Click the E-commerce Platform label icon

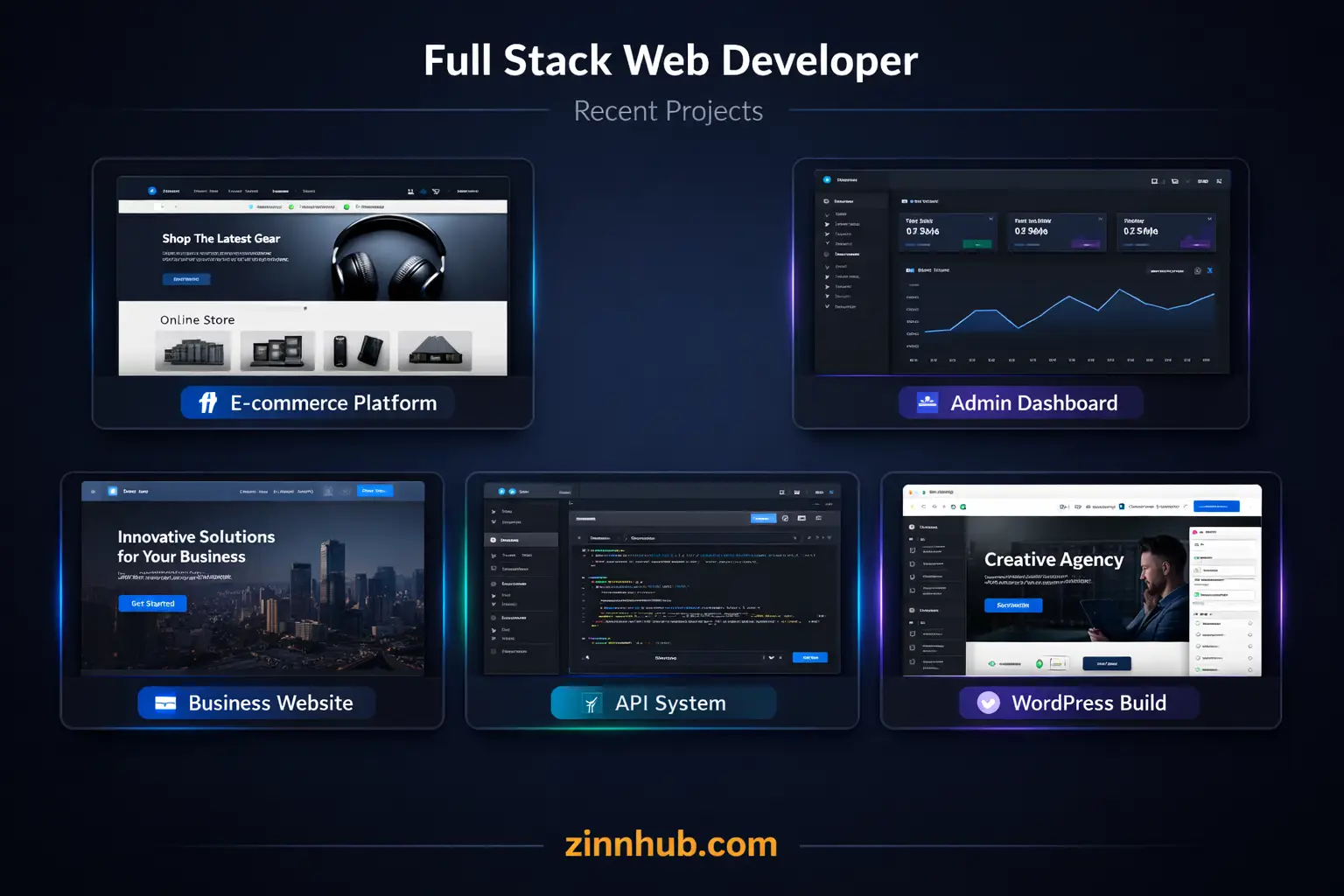pos(208,402)
